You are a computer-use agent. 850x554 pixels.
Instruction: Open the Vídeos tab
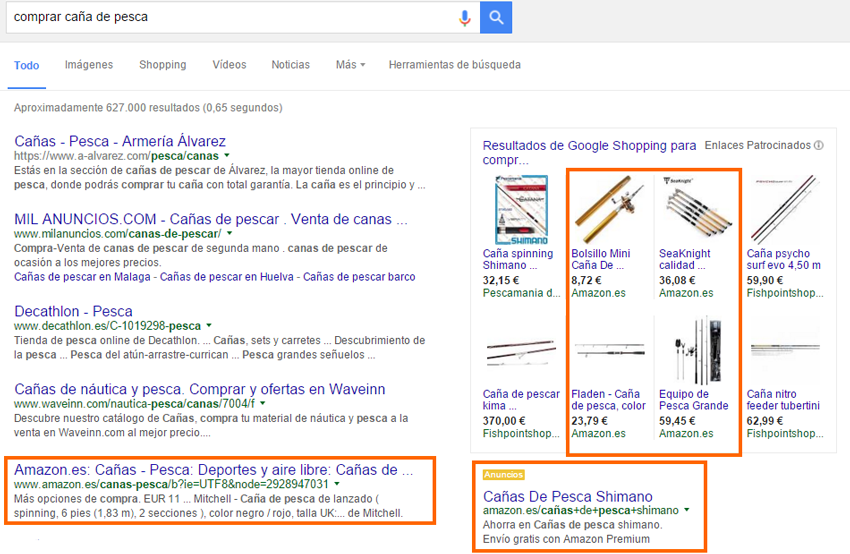(x=229, y=65)
